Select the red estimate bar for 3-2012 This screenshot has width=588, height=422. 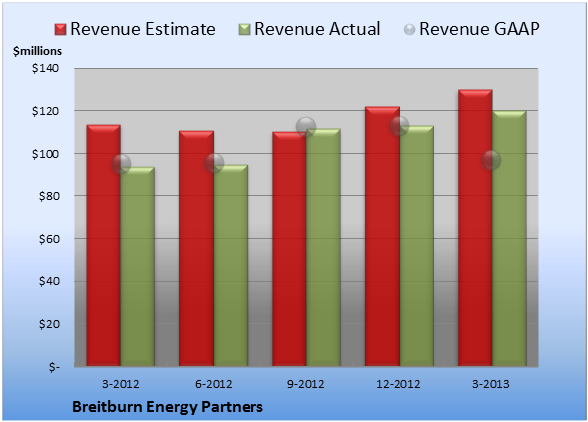(104, 246)
